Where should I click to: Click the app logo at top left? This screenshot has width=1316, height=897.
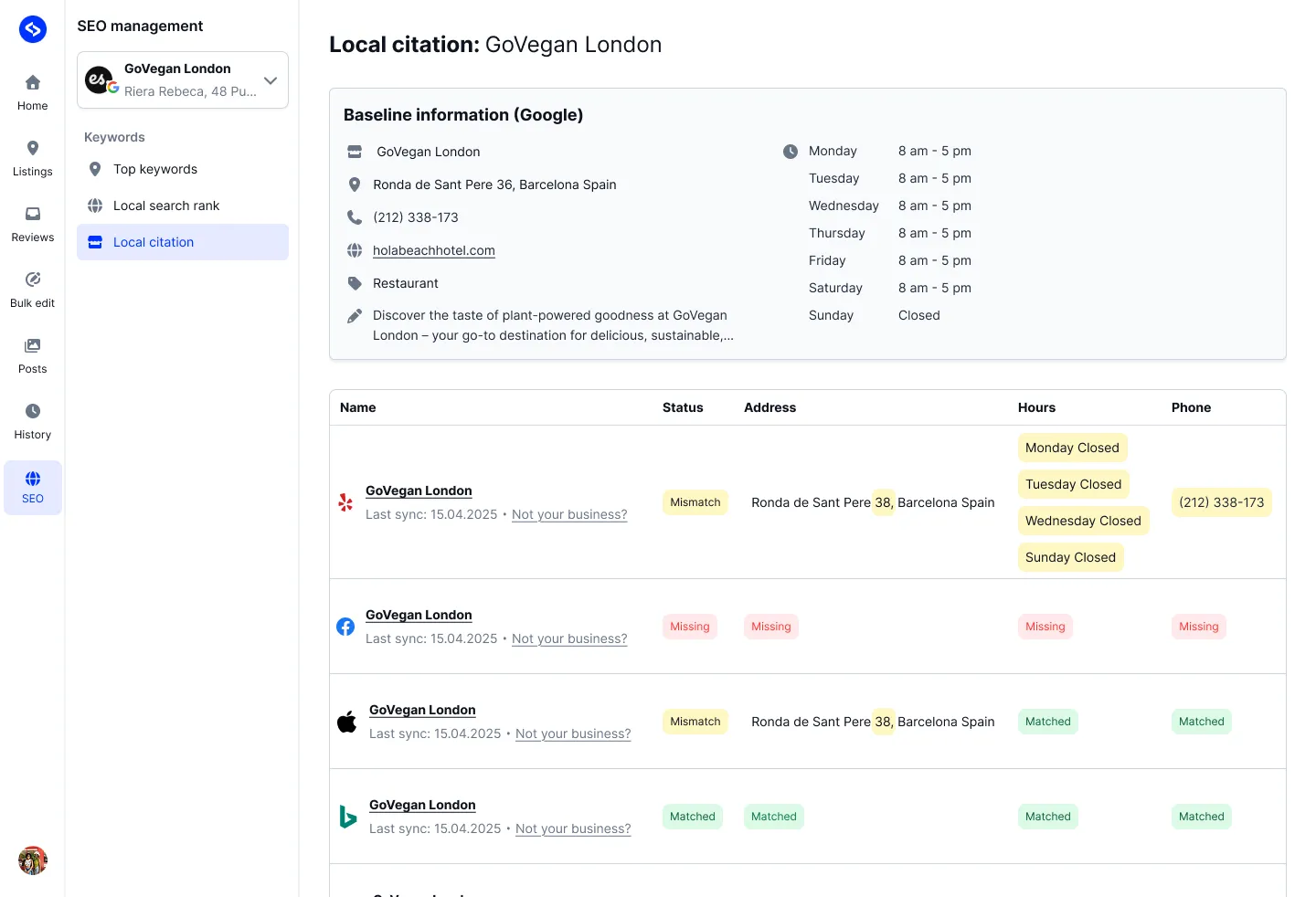32,28
